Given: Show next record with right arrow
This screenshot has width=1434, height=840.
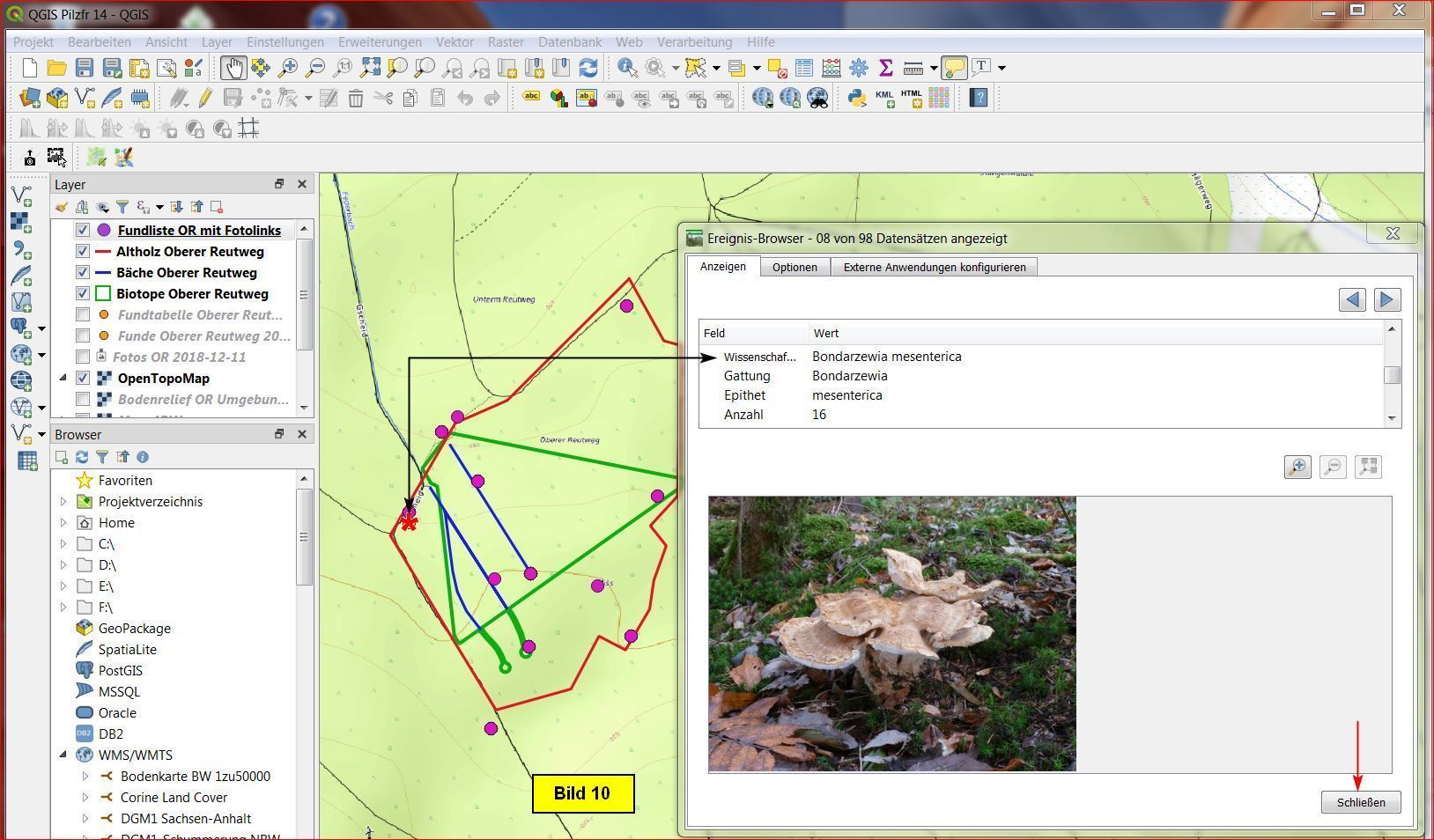Looking at the screenshot, I should pyautogui.click(x=1386, y=300).
